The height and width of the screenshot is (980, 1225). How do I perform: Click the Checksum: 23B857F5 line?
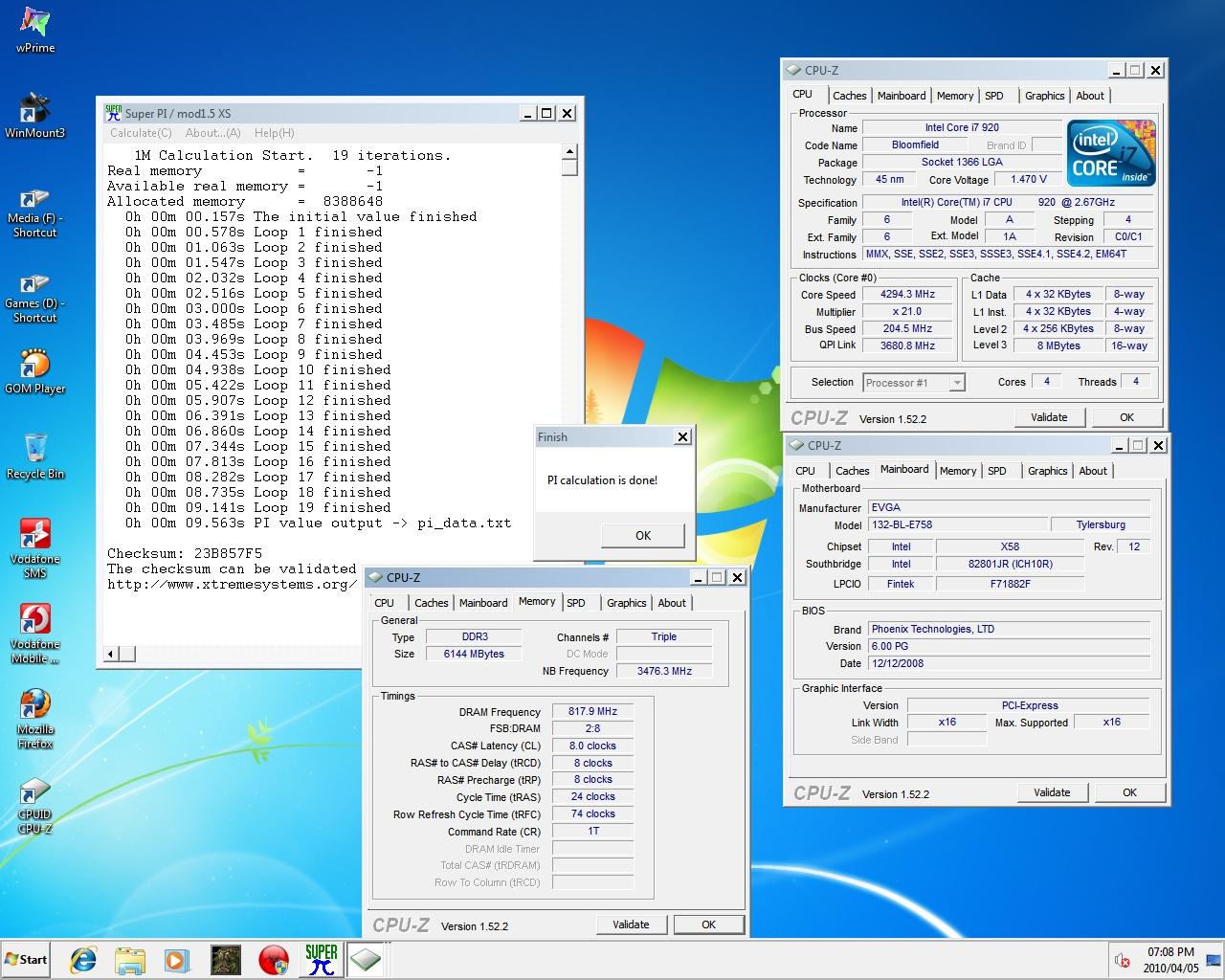[185, 553]
